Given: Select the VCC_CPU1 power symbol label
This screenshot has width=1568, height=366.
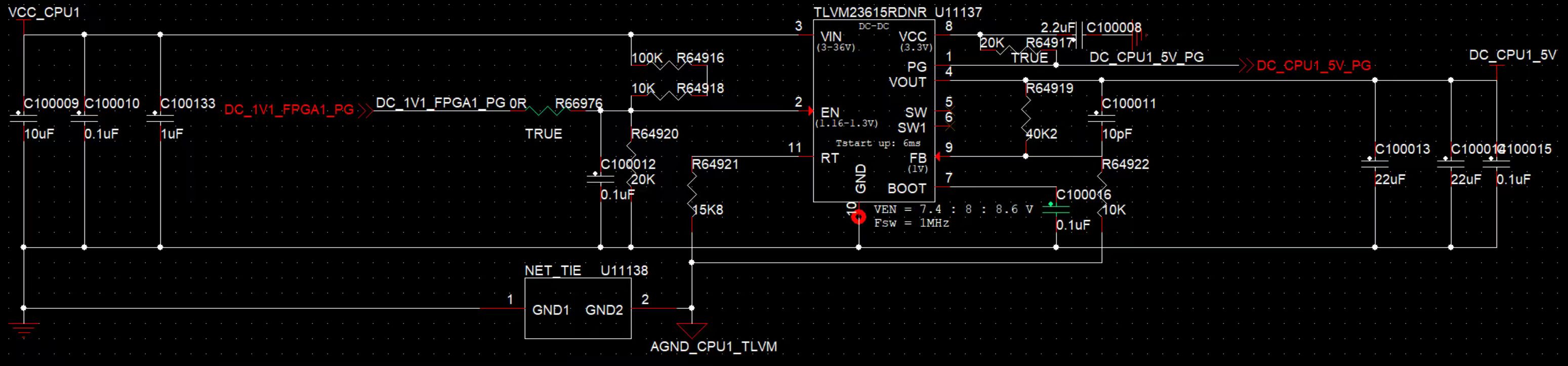Looking at the screenshot, I should coord(44,12).
